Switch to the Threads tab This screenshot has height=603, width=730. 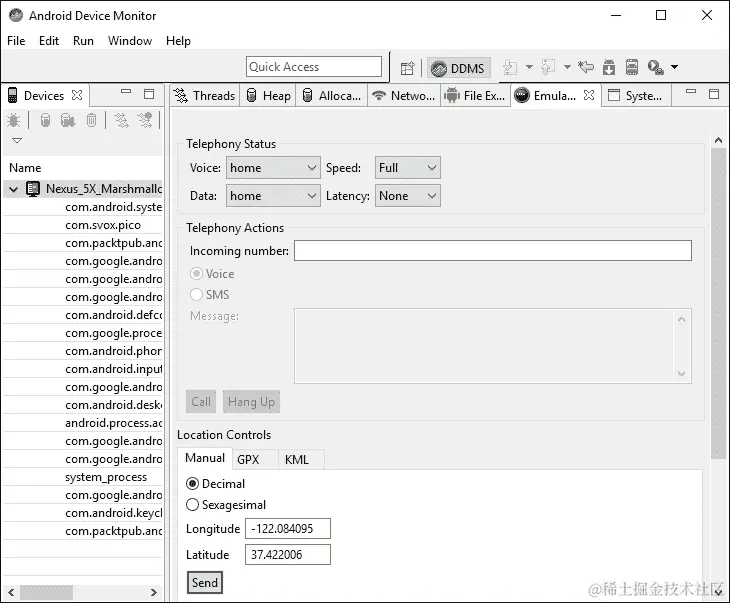point(205,95)
